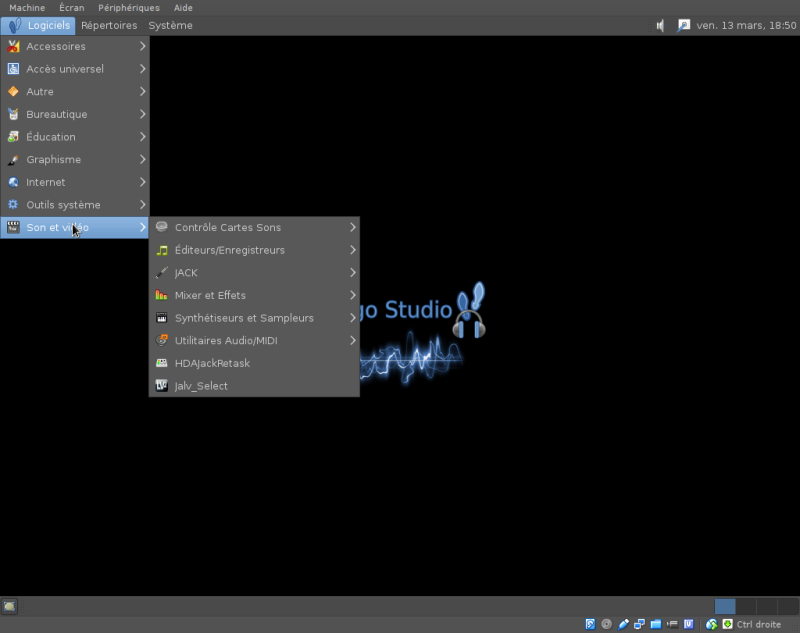Click the VirtualBox USB pen status icon
Screen dimensions: 800x633
pos(623,624)
